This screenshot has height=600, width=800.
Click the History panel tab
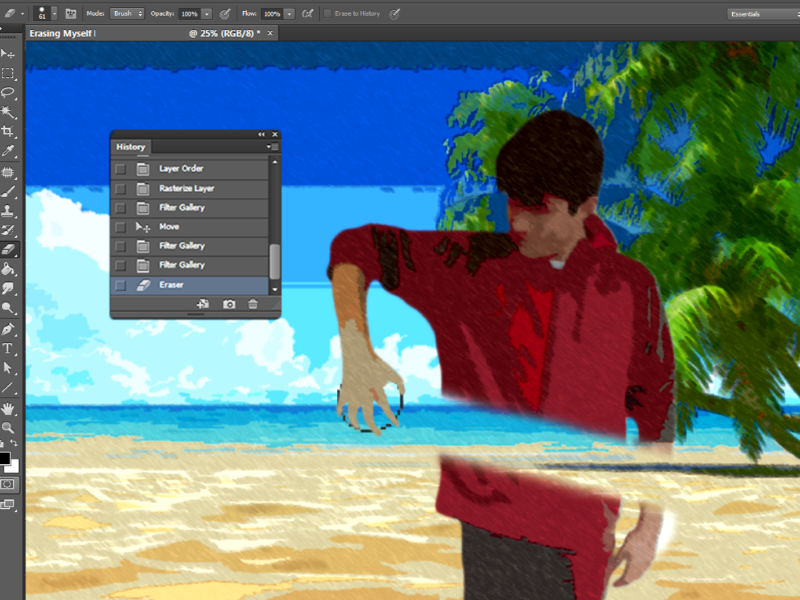point(130,147)
